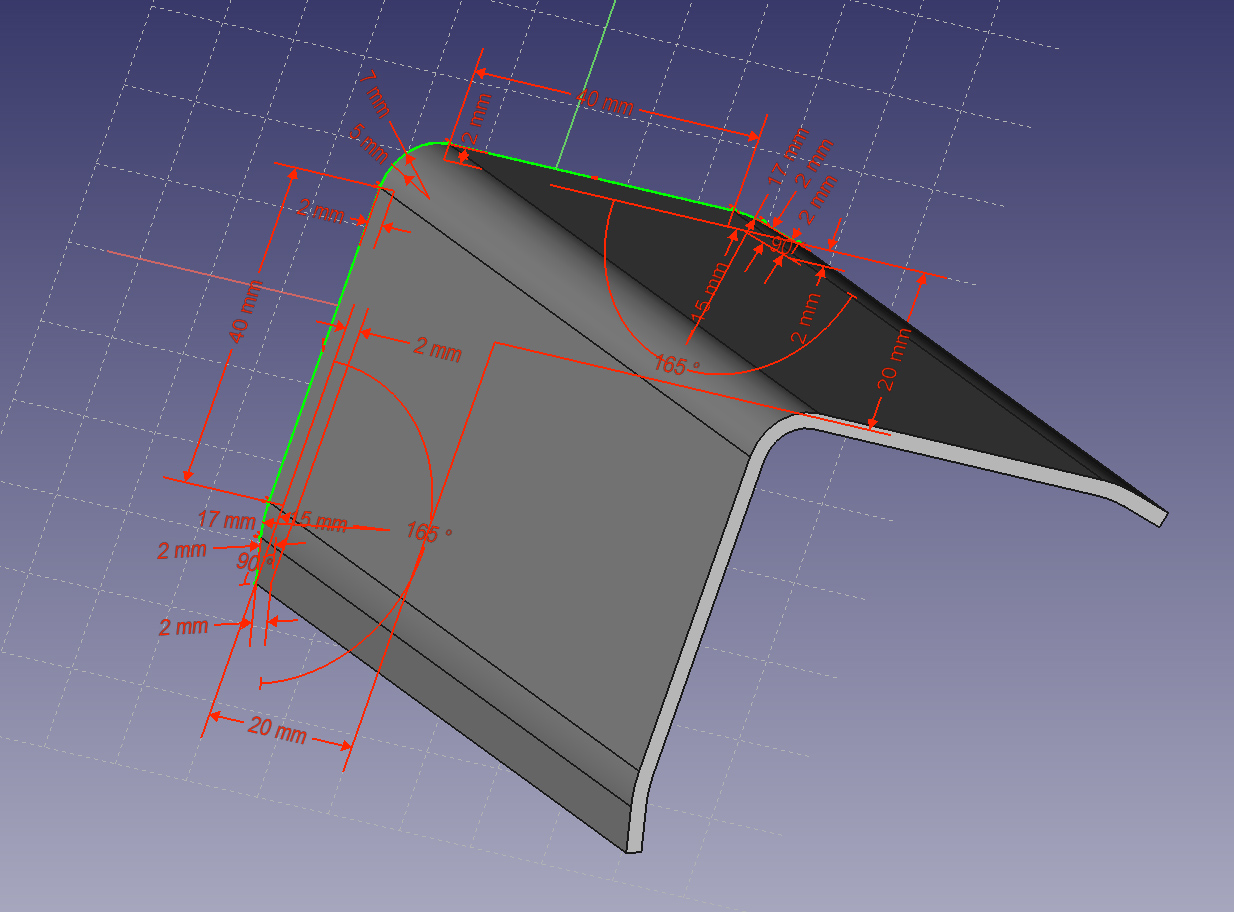This screenshot has width=1234, height=912.
Task: Pick the light grey cross-section end face
Action: click(x=700, y=640)
